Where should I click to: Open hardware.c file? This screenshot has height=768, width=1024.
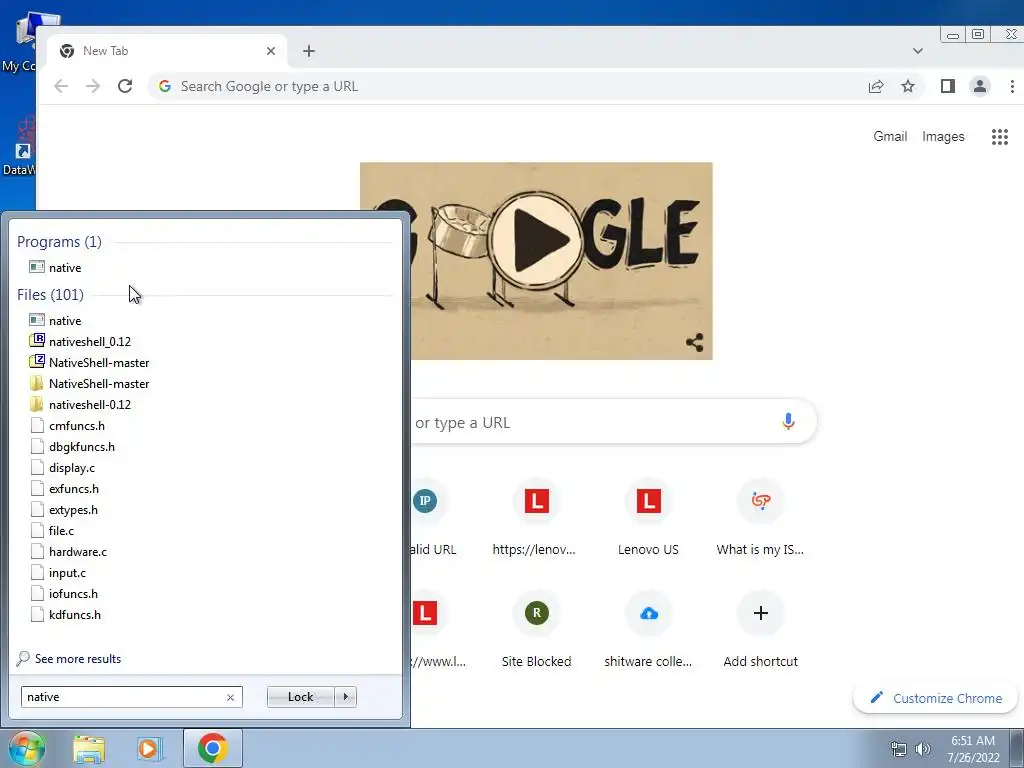[x=69, y=552]
